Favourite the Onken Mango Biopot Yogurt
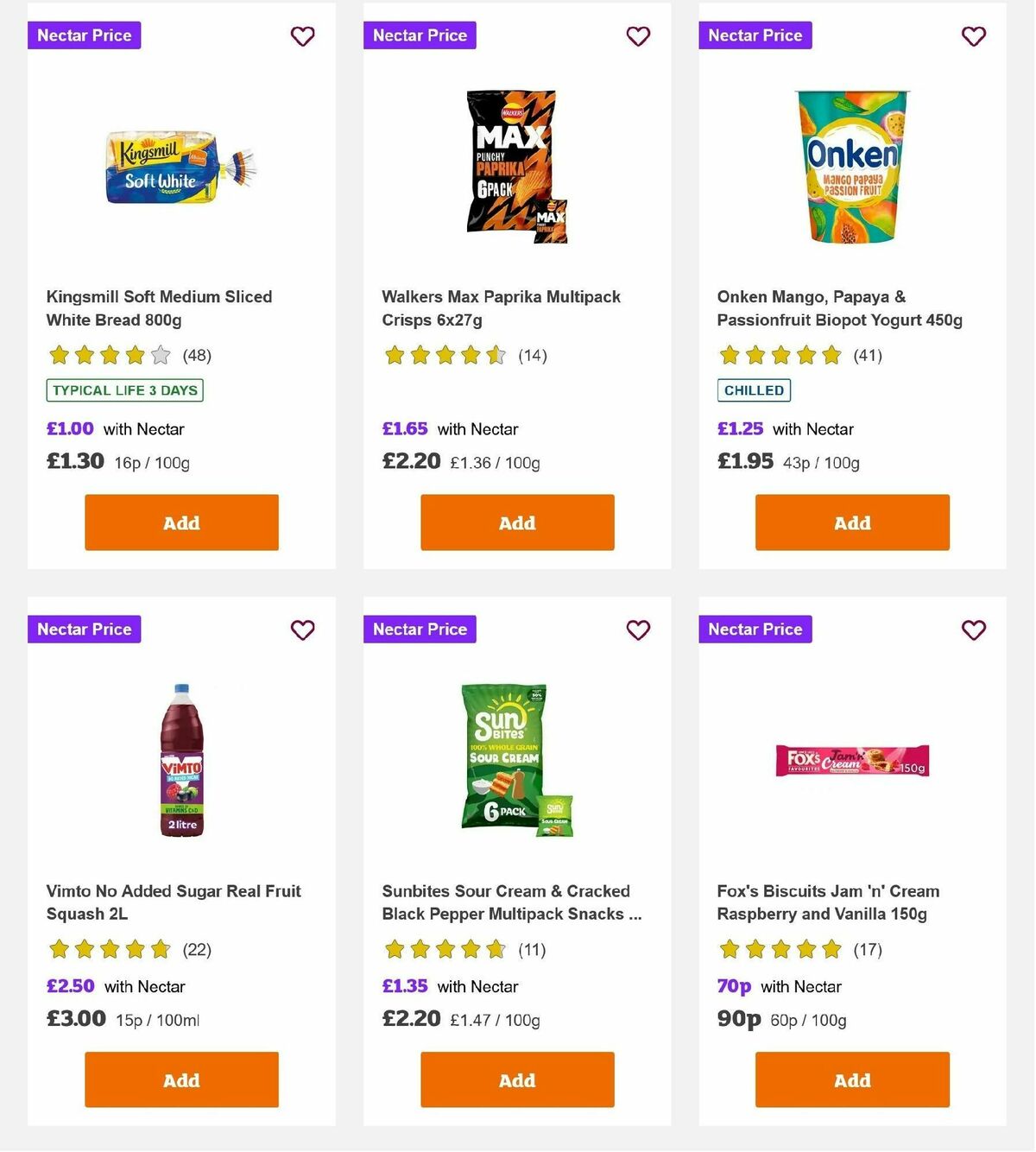The width and height of the screenshot is (1036, 1152). pos(973,36)
